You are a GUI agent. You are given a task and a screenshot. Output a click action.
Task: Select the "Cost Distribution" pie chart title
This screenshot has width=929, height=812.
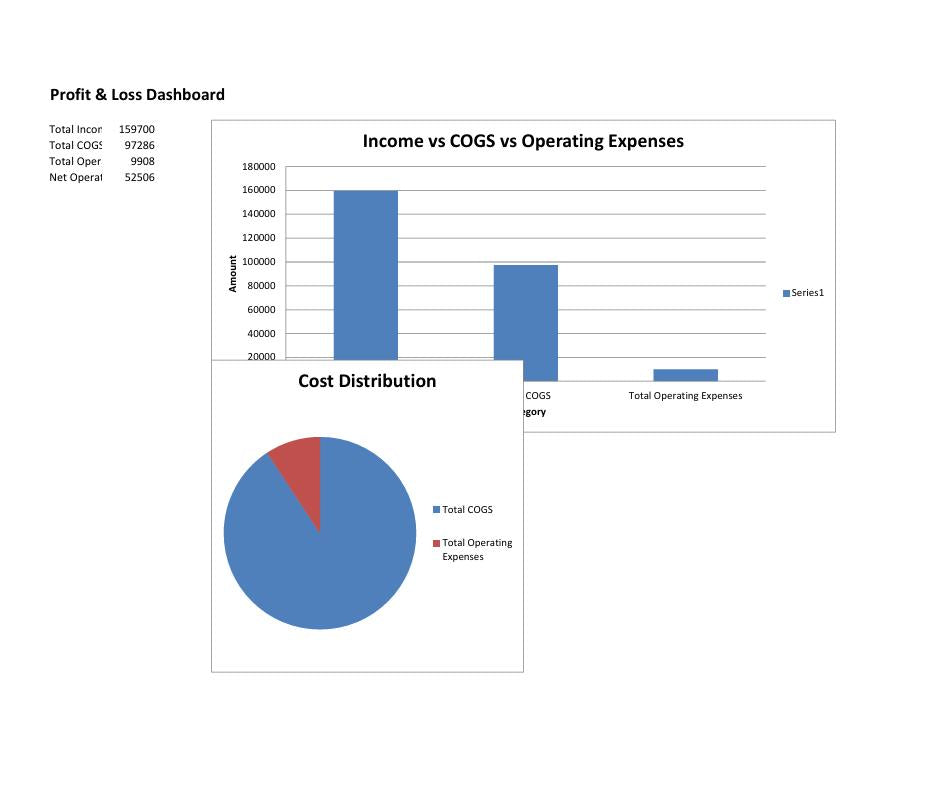coord(366,381)
